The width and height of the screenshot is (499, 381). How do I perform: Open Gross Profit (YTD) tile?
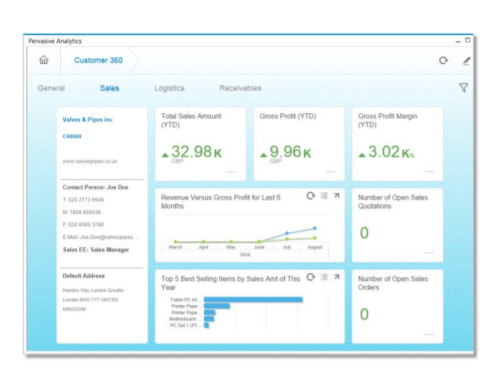pyautogui.click(x=299, y=144)
